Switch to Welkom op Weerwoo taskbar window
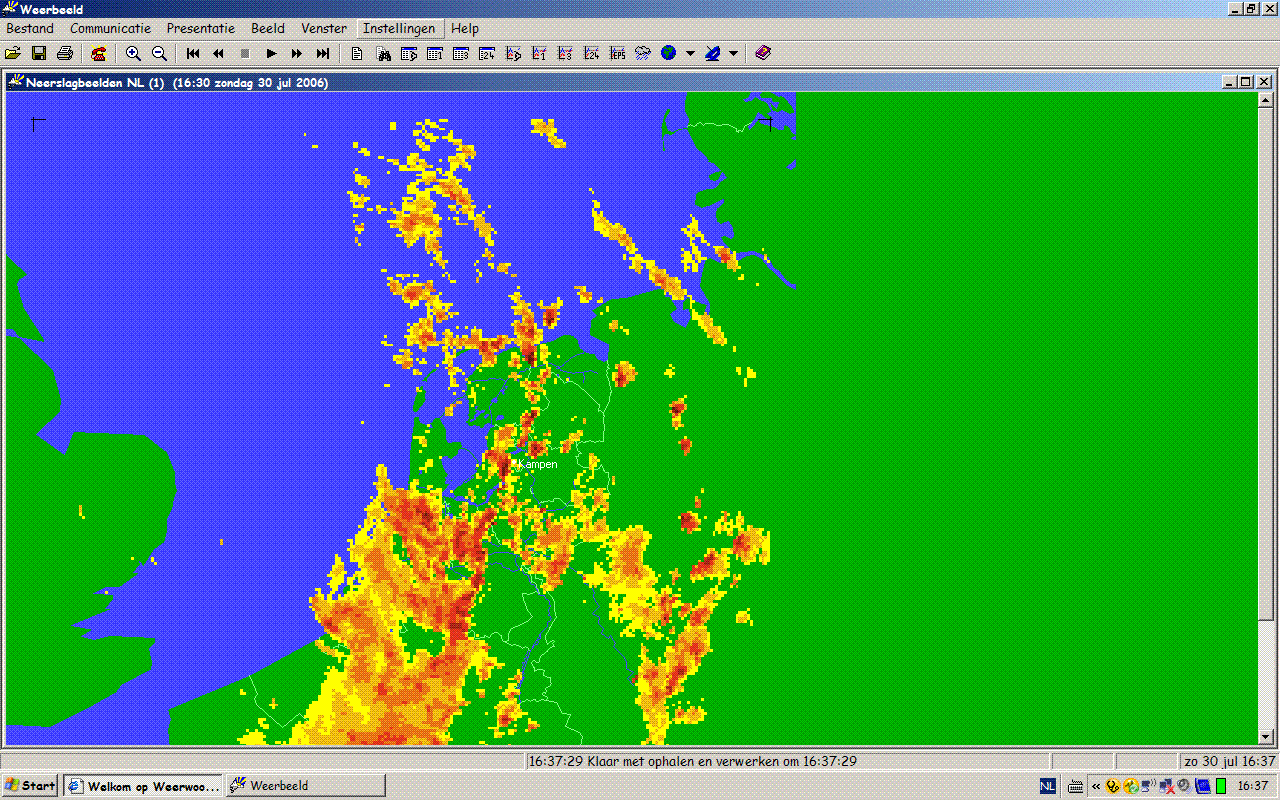The width and height of the screenshot is (1280, 800). coord(143,786)
